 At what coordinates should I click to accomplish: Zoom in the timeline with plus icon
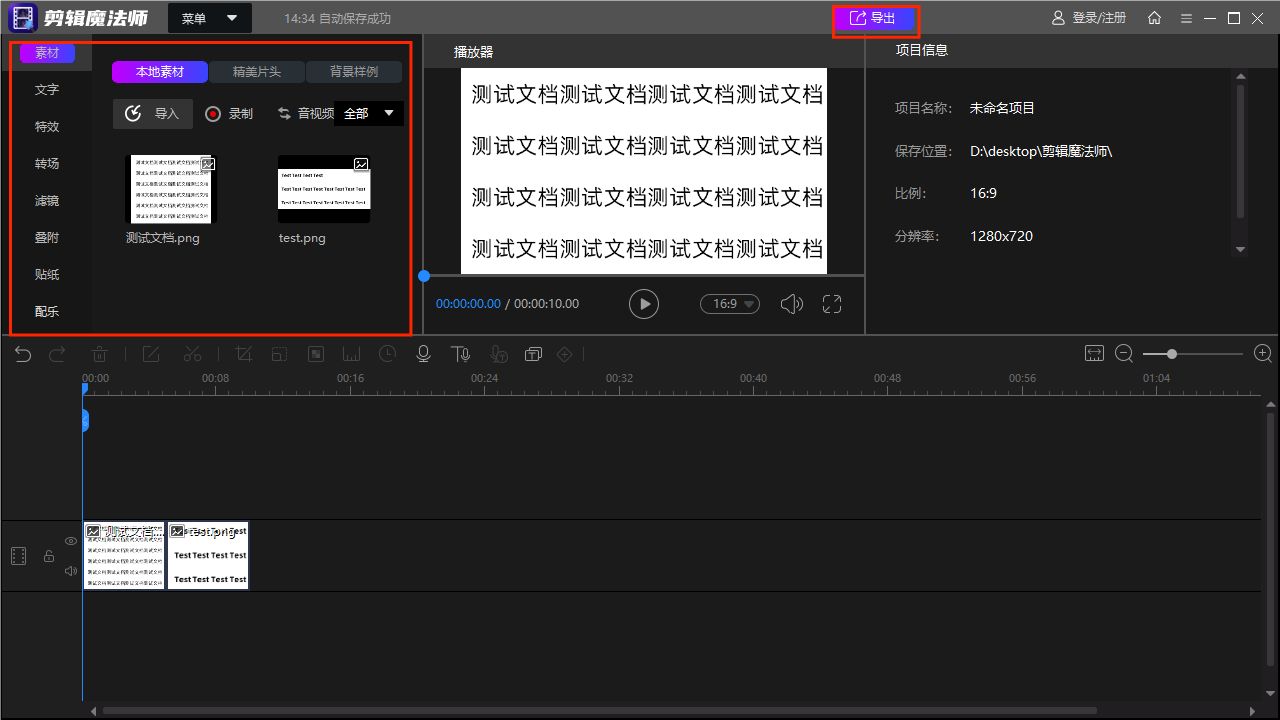click(1263, 354)
